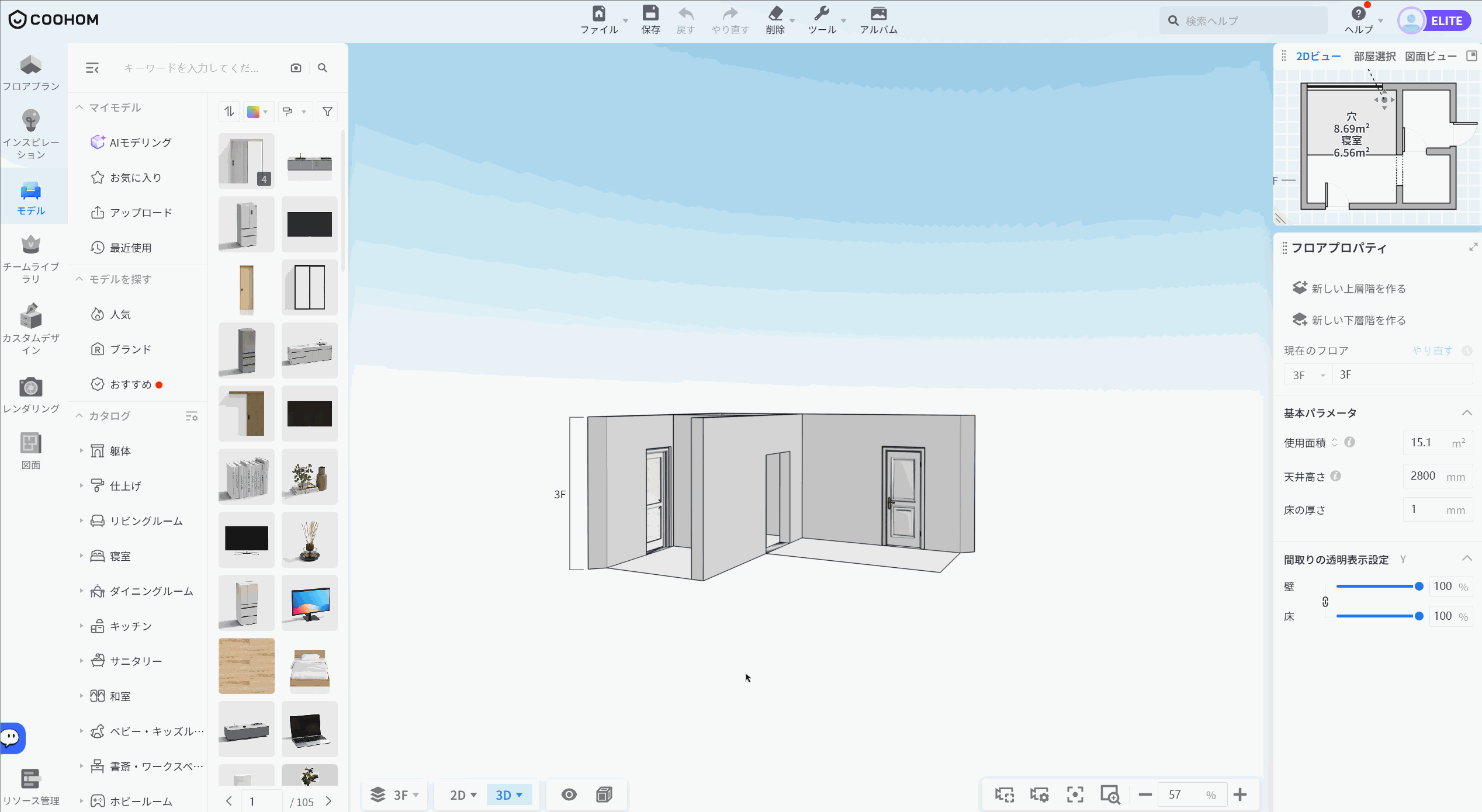
Task: Click the image search camera icon
Action: (296, 68)
